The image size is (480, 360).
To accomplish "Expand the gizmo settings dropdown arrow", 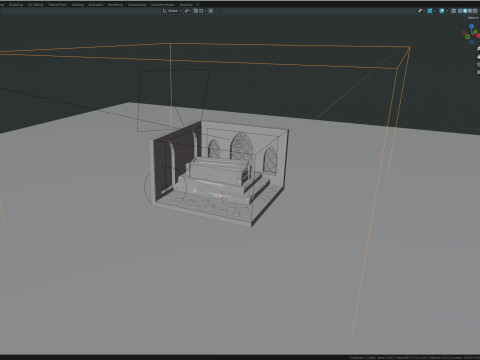I will pos(435,11).
